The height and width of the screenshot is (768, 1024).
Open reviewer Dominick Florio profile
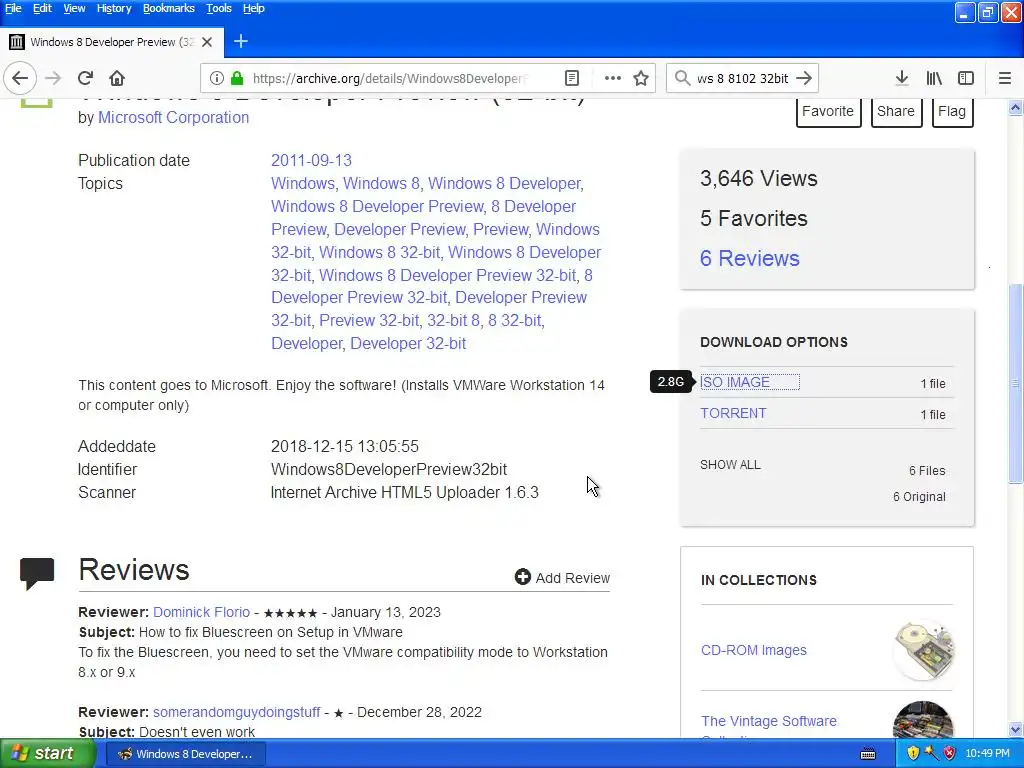(201, 613)
